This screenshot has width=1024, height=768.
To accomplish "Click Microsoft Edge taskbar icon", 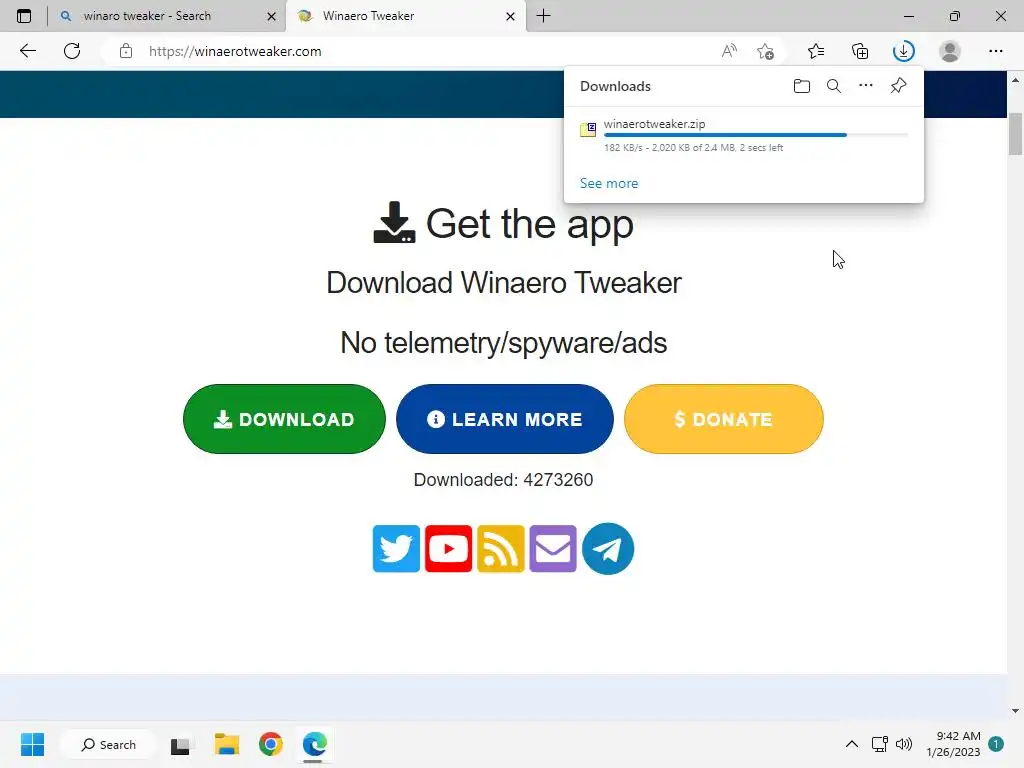I will (315, 744).
